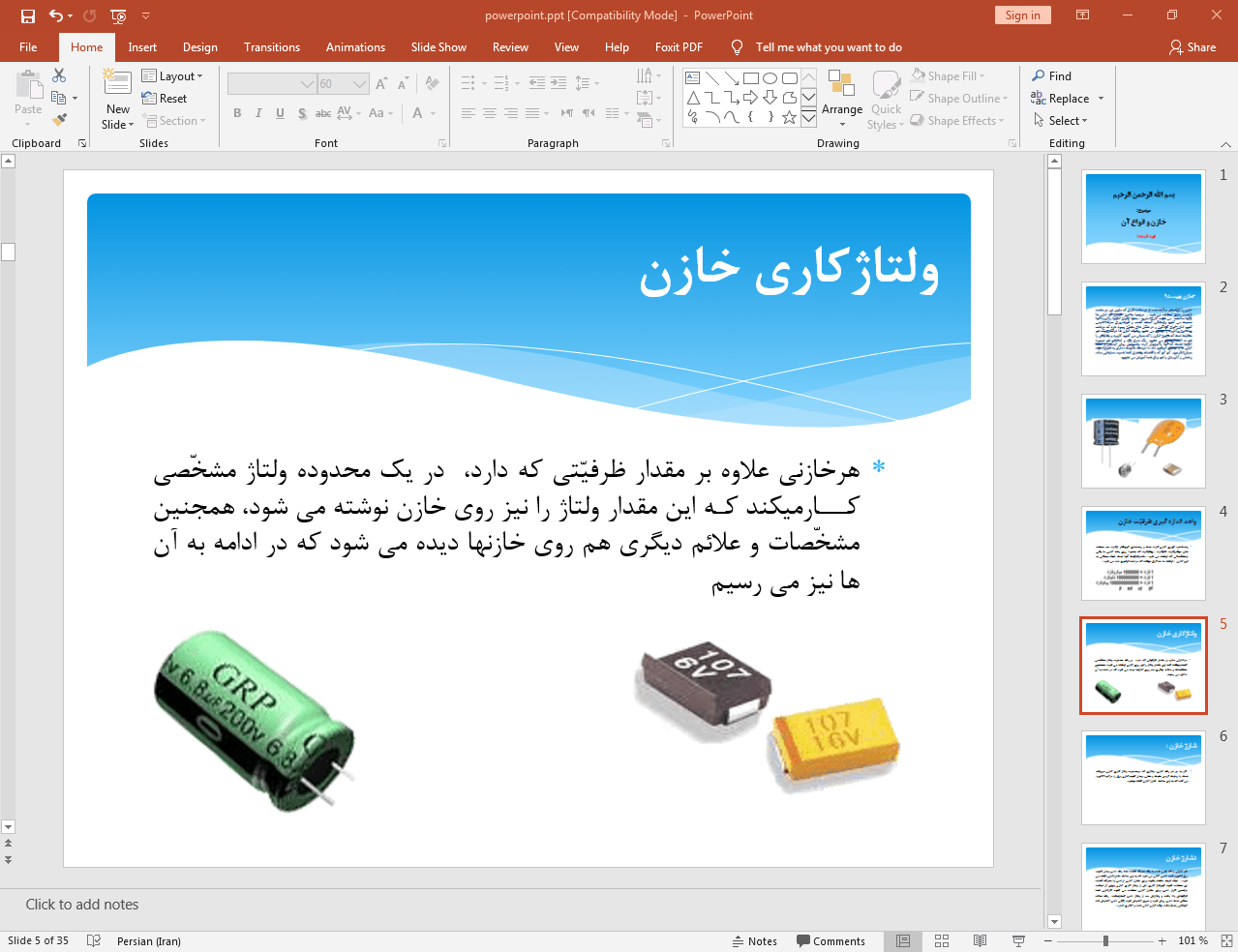The width and height of the screenshot is (1238, 952).
Task: Open Shape Effects dropdown
Action: tap(957, 120)
